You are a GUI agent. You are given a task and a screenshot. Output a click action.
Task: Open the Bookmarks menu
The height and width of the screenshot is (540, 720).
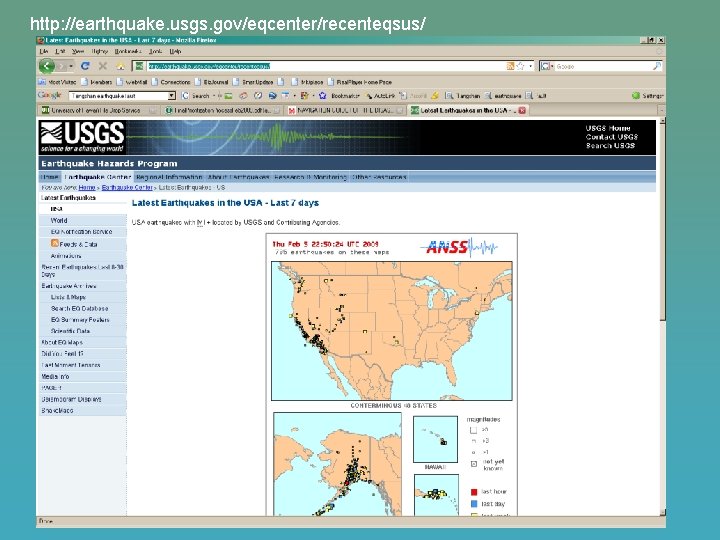coord(128,51)
